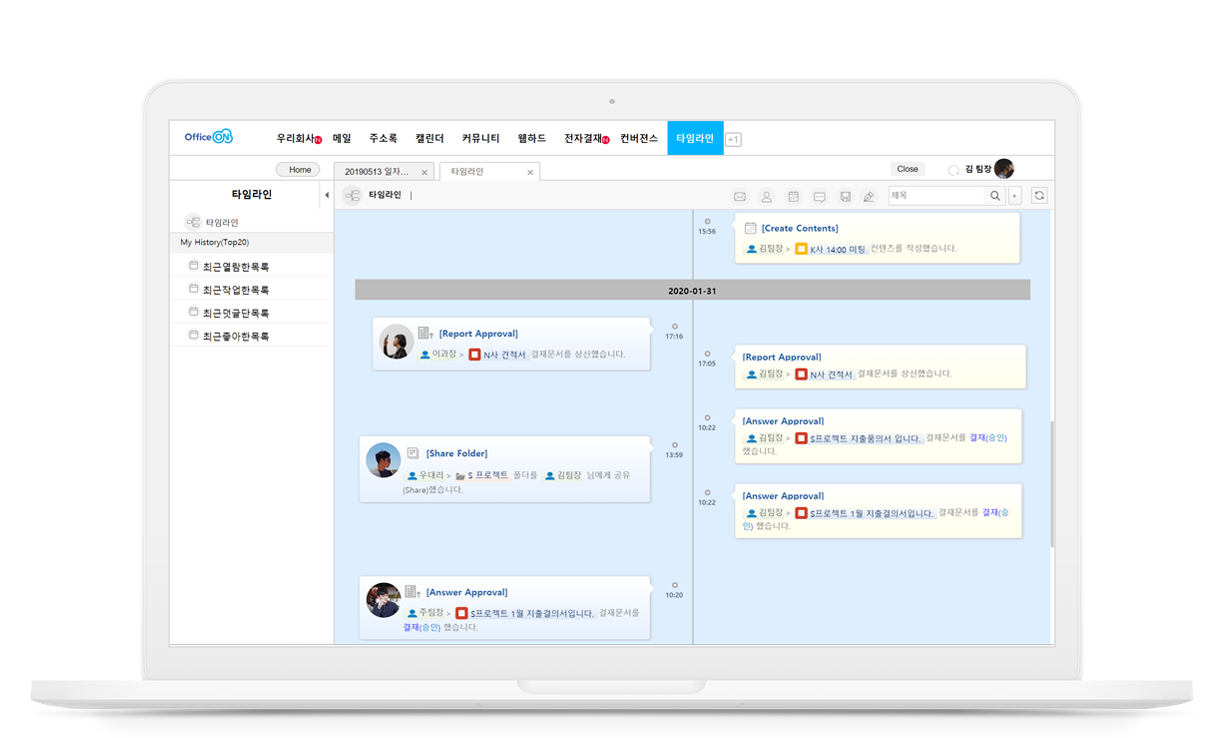Open the +1 extra menu indicator
Image resolution: width=1224 pixels, height=738 pixels.
click(x=733, y=139)
